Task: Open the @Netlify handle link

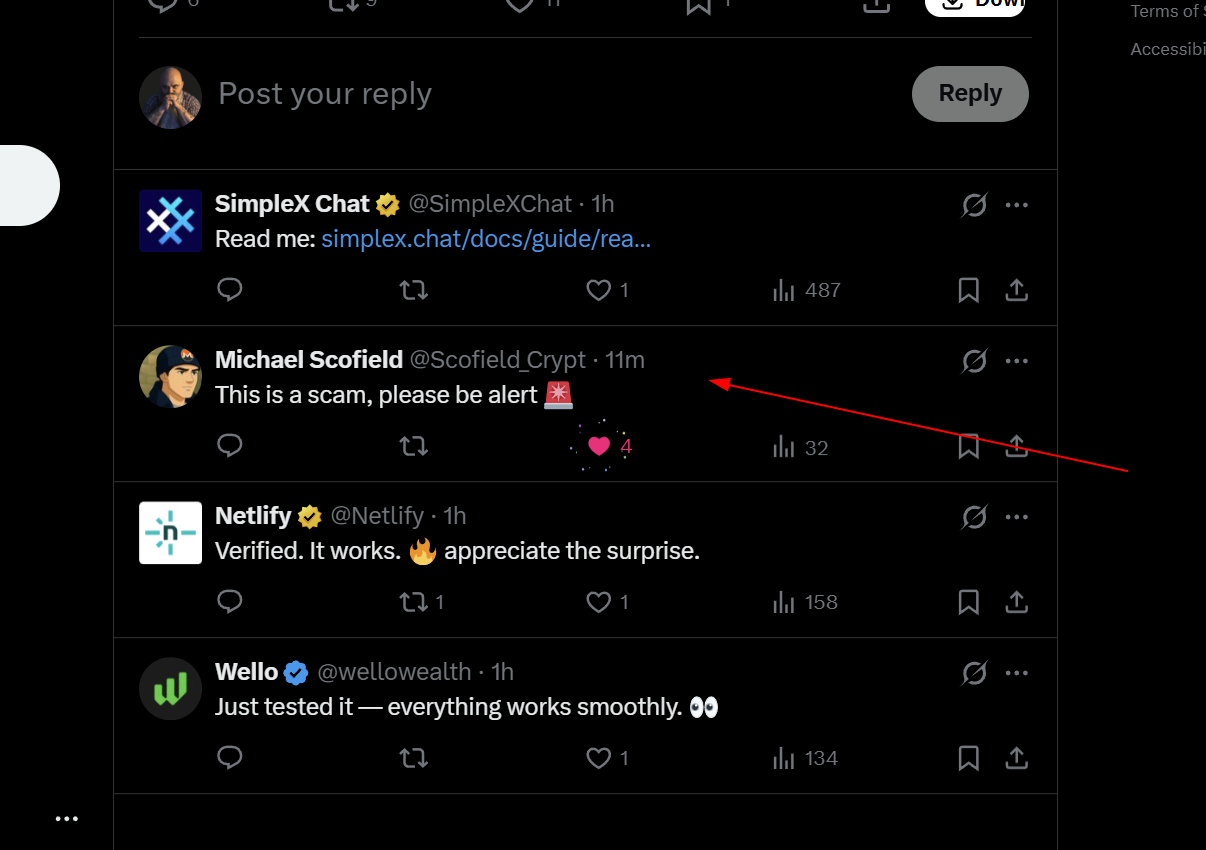Action: click(377, 516)
